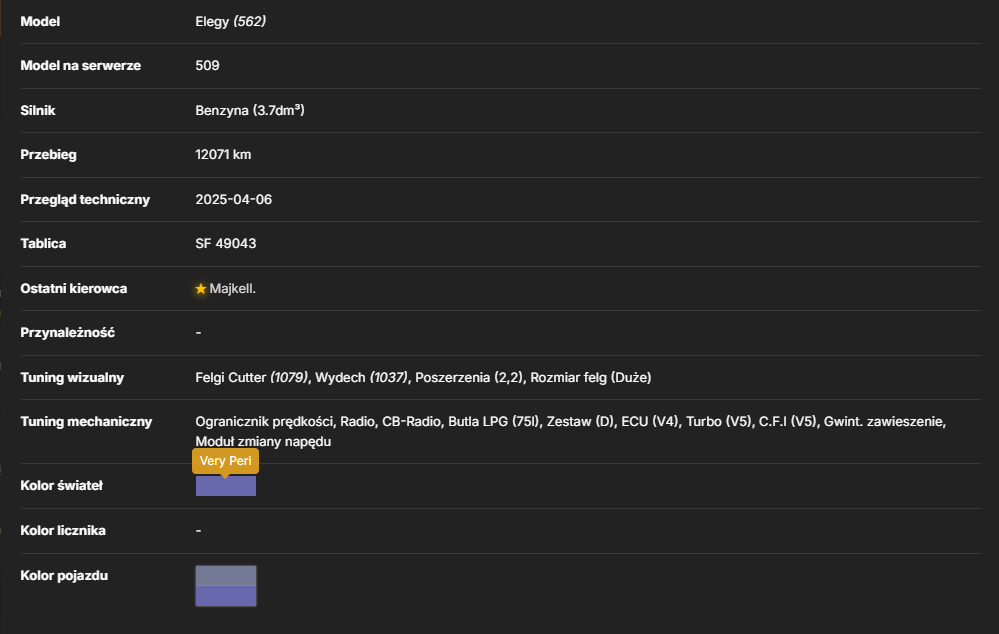Select the inspection date 2025-04-06
Viewport: 999px width, 634px height.
[233, 199]
